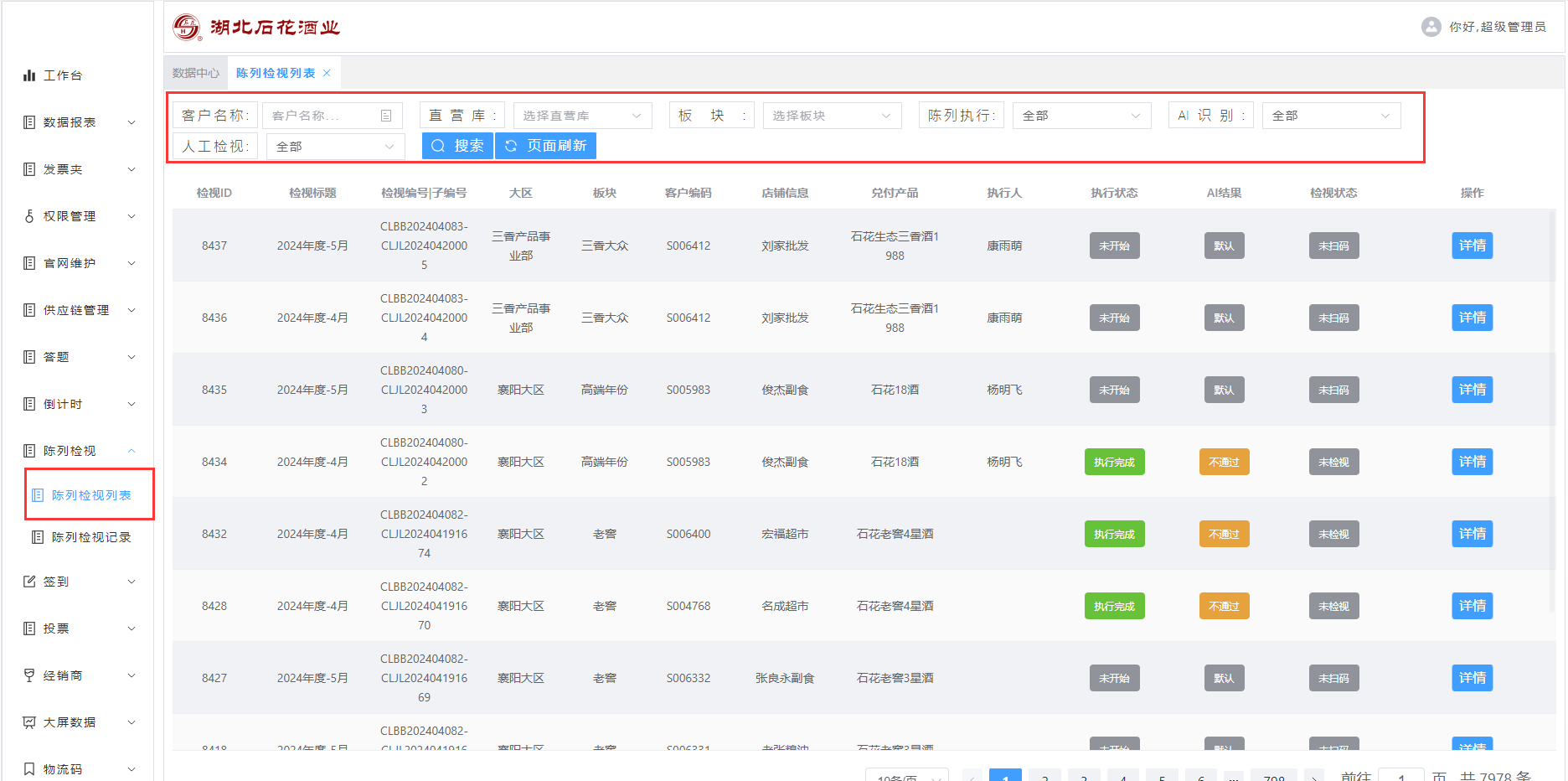Image resolution: width=1568 pixels, height=781 pixels.
Task: Click the 搜索 search button
Action: point(457,146)
